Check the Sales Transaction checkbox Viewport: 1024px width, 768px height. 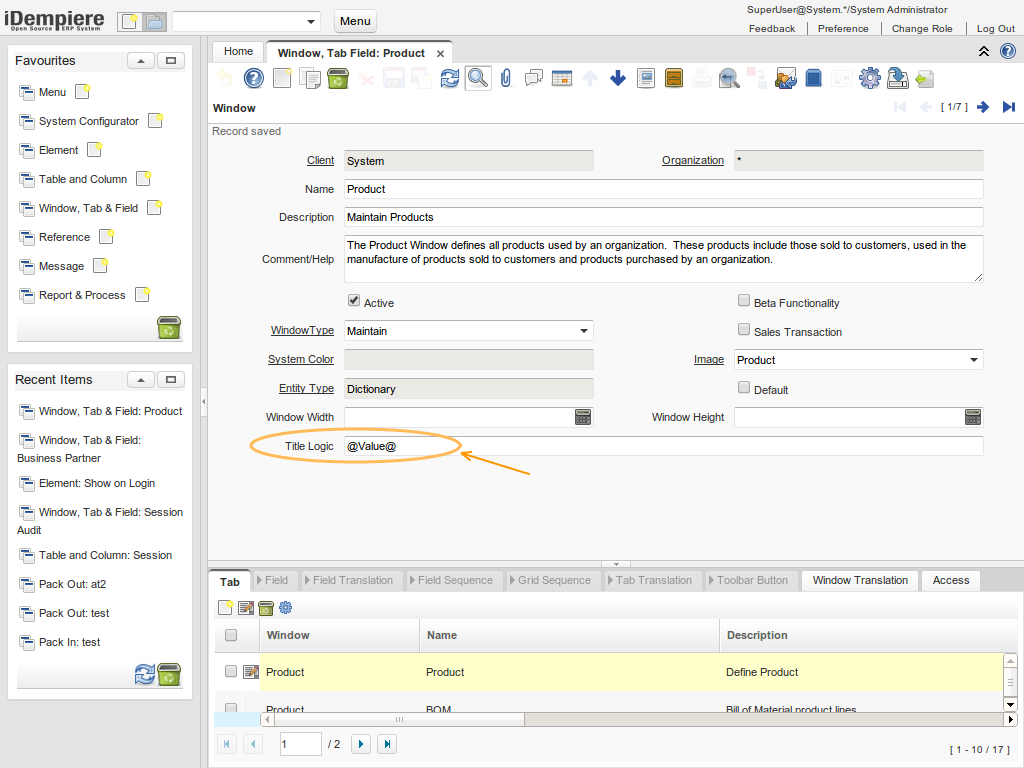(x=744, y=330)
